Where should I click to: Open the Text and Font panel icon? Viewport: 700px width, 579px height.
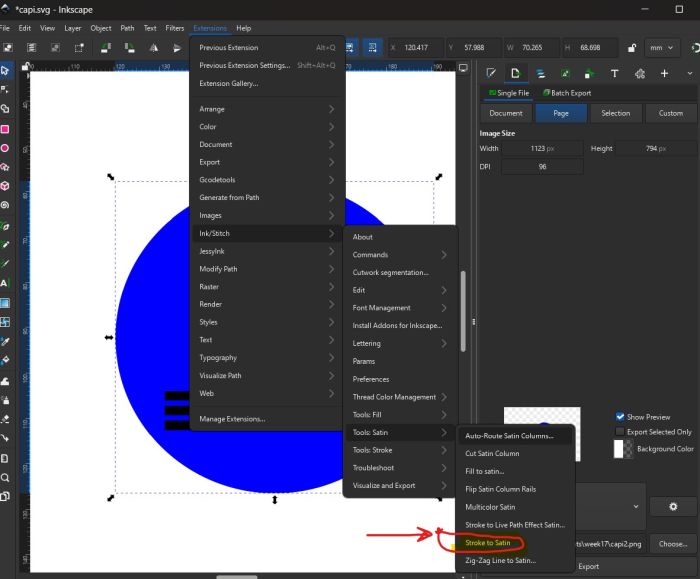614,74
